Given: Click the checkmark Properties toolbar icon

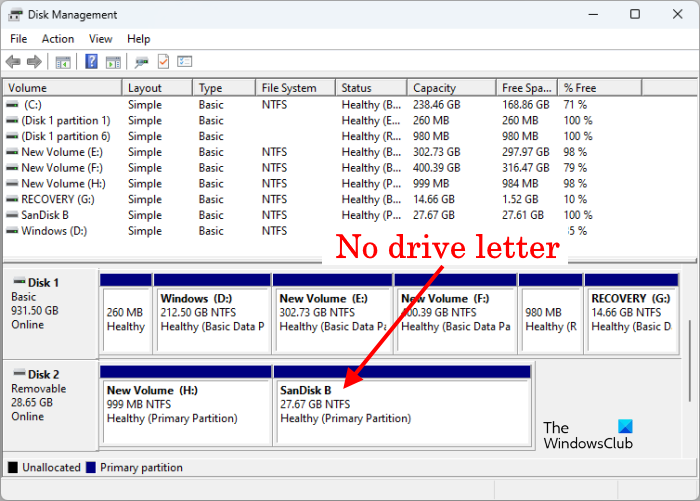Looking at the screenshot, I should pos(163,62).
